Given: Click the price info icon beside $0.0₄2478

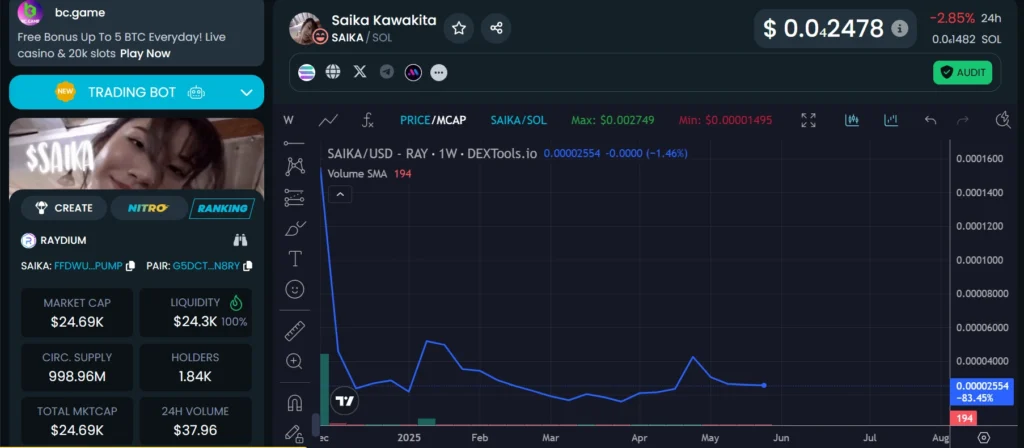Looking at the screenshot, I should click(x=899, y=29).
